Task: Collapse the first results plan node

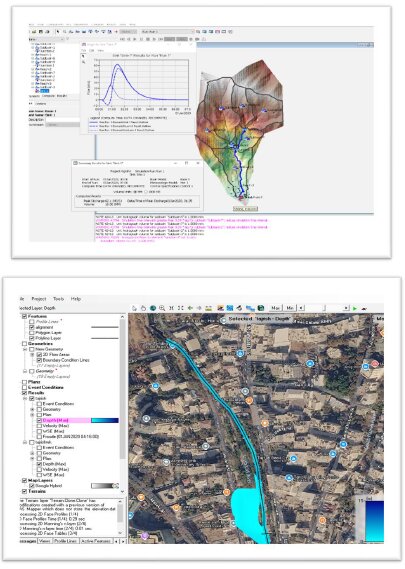Action: pos(25,398)
